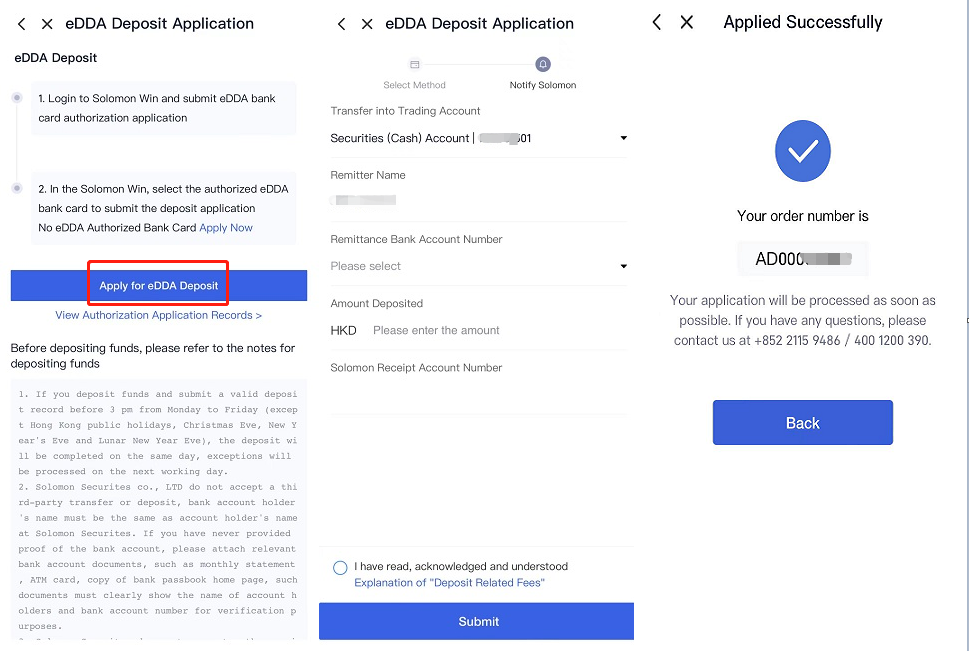Open View Authorization Application Records

[159, 315]
